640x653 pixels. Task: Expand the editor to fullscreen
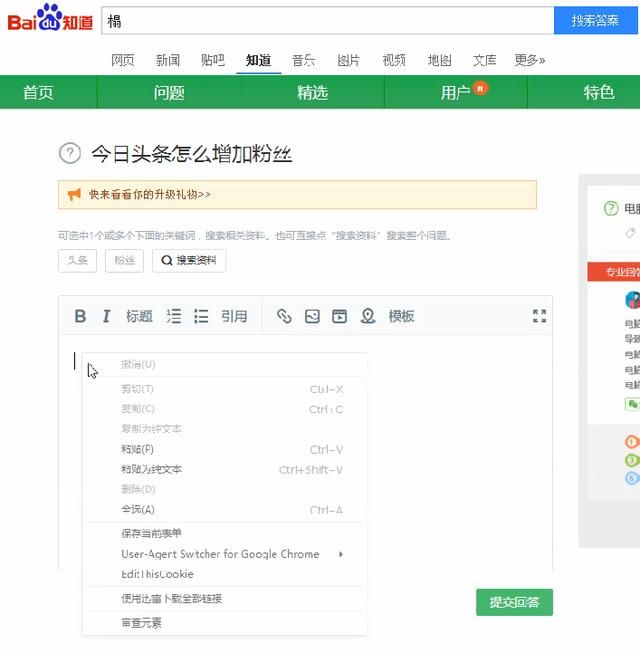[x=539, y=316]
